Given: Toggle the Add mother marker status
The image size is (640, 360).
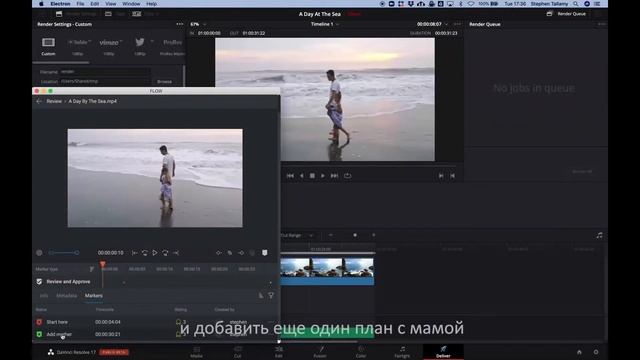Looking at the screenshot, I should point(39,334).
